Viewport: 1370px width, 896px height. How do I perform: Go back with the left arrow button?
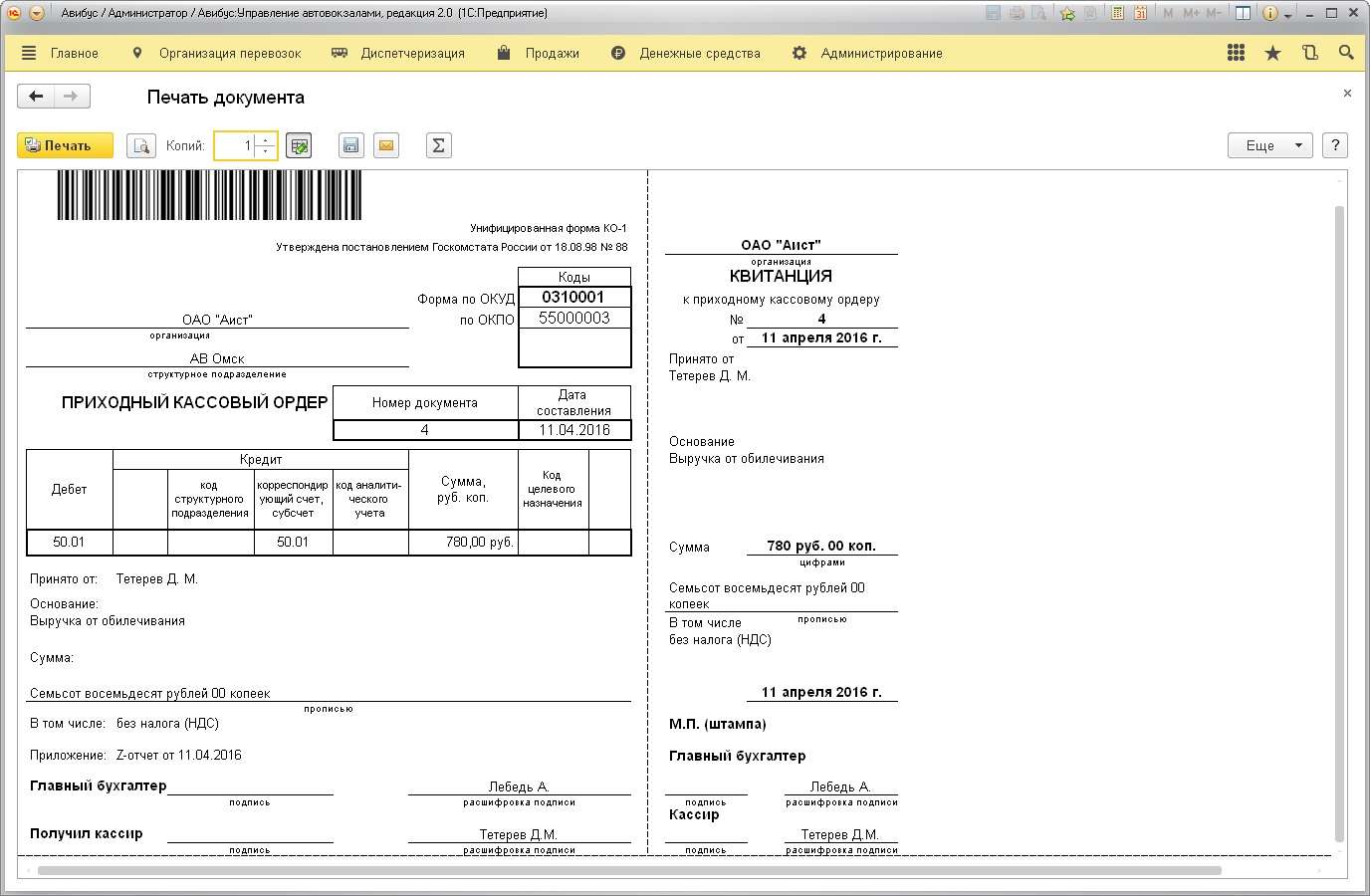tap(37, 97)
